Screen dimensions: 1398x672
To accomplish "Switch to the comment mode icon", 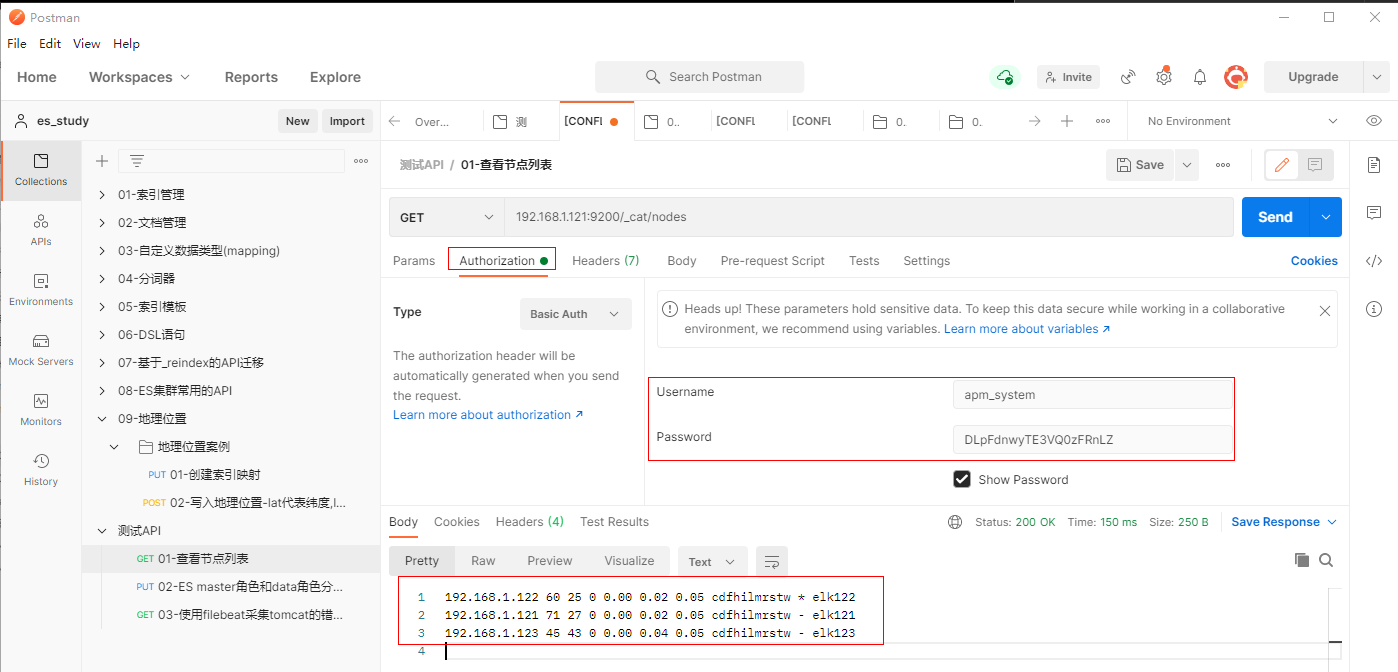I will coord(1315,165).
